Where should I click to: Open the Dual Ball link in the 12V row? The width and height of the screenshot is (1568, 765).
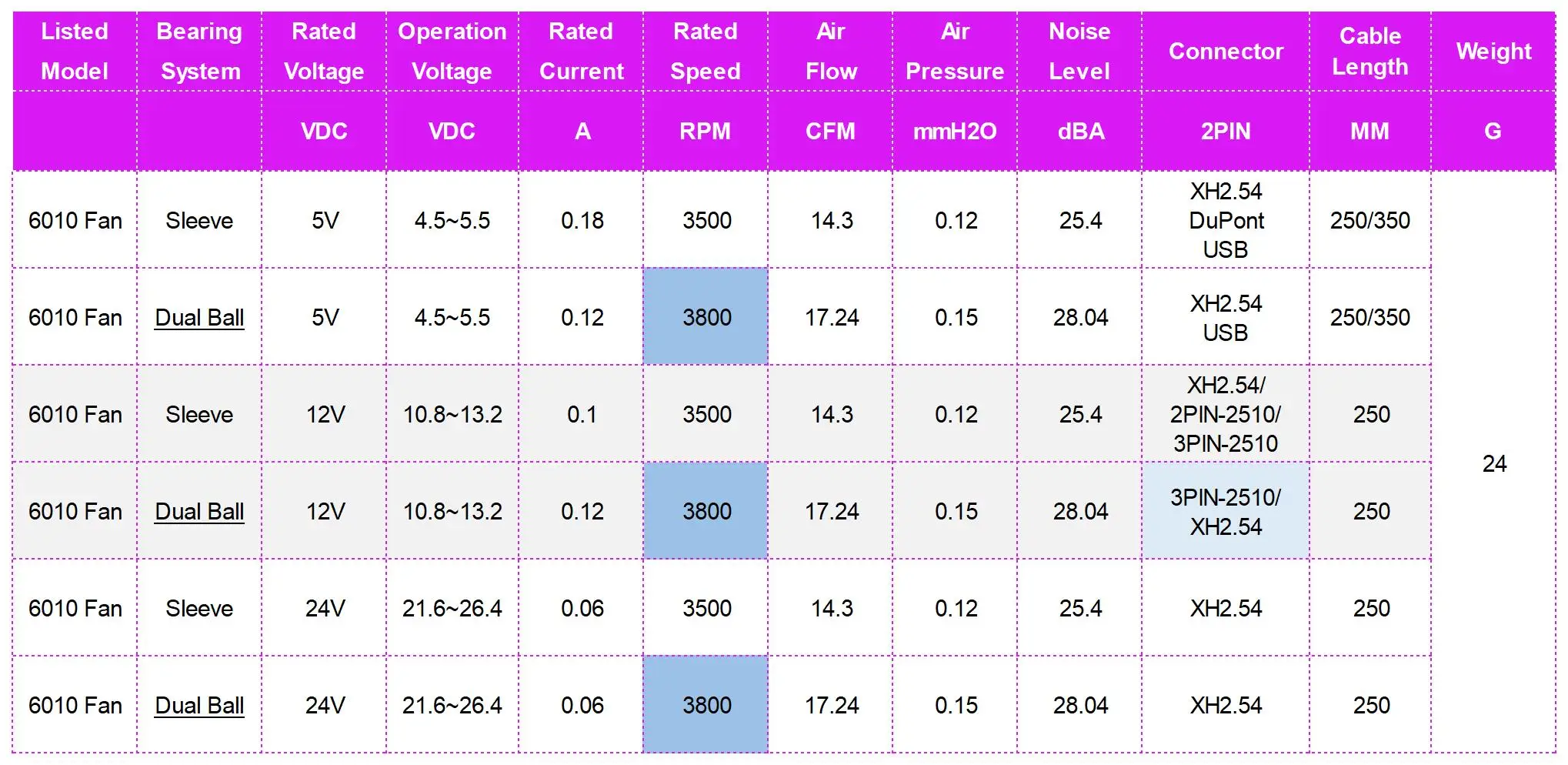tap(199, 511)
